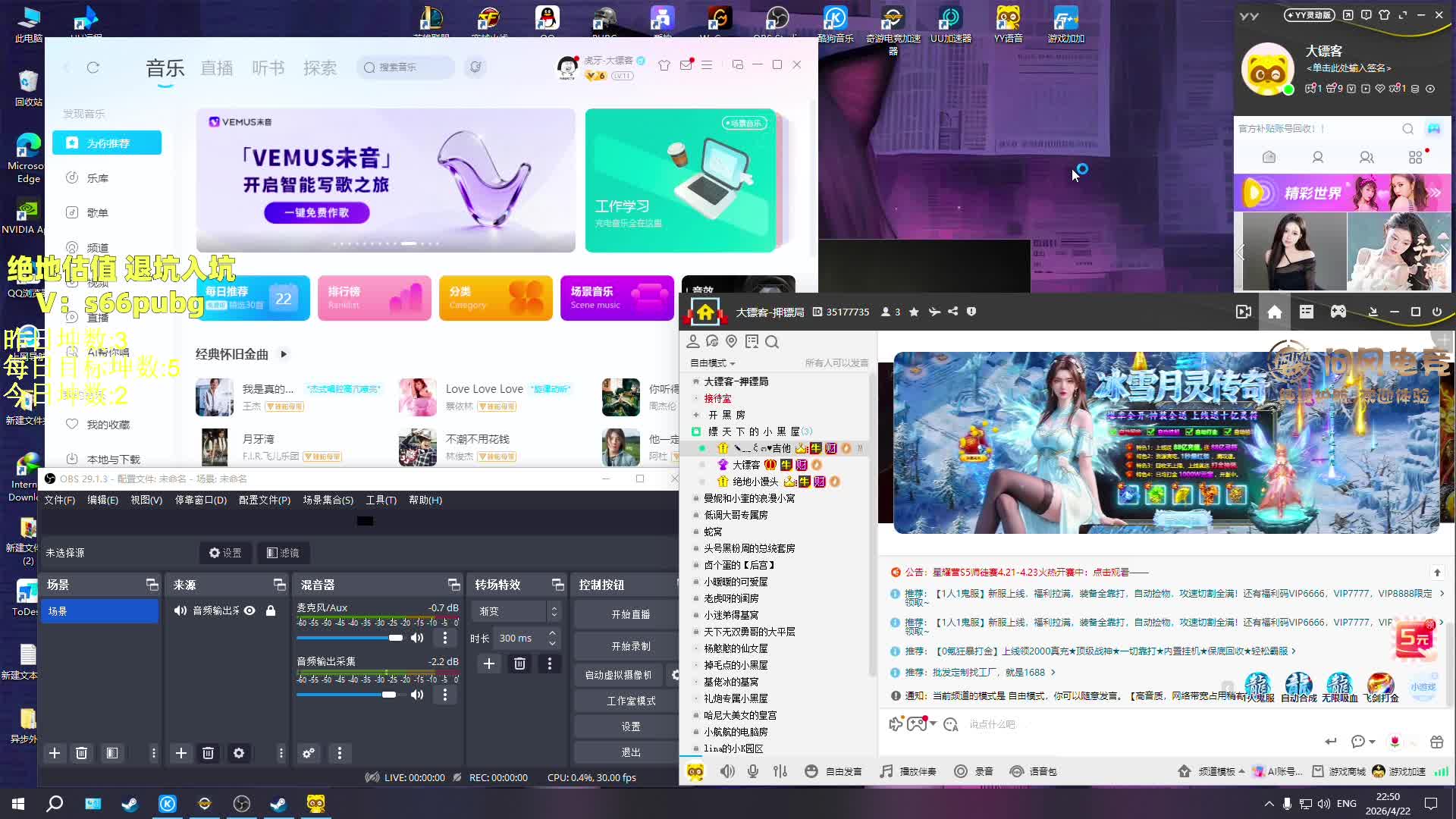Open Steam from the Windows taskbar
Viewport: 1456px width, 819px height.
click(x=130, y=804)
